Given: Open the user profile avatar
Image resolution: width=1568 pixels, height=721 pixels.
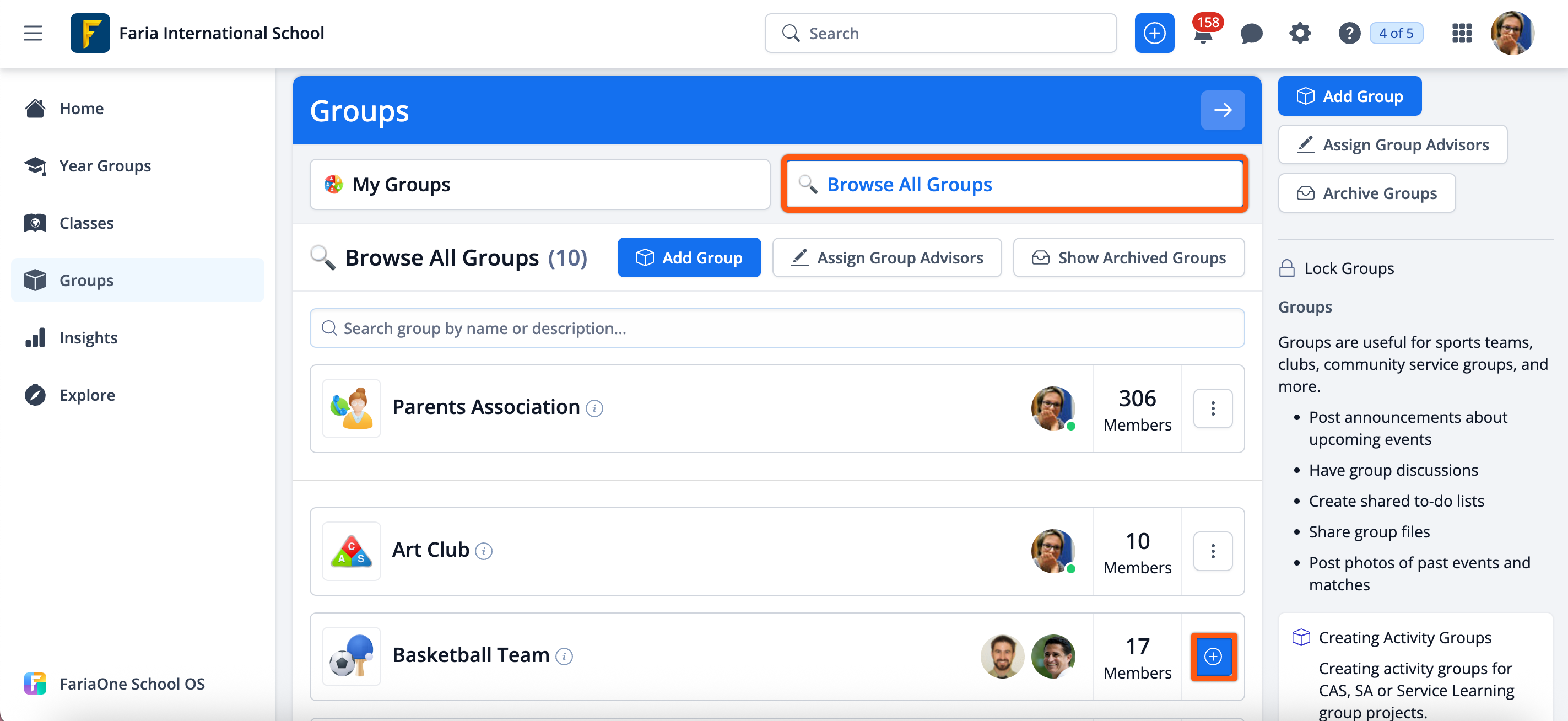Looking at the screenshot, I should tap(1511, 33).
